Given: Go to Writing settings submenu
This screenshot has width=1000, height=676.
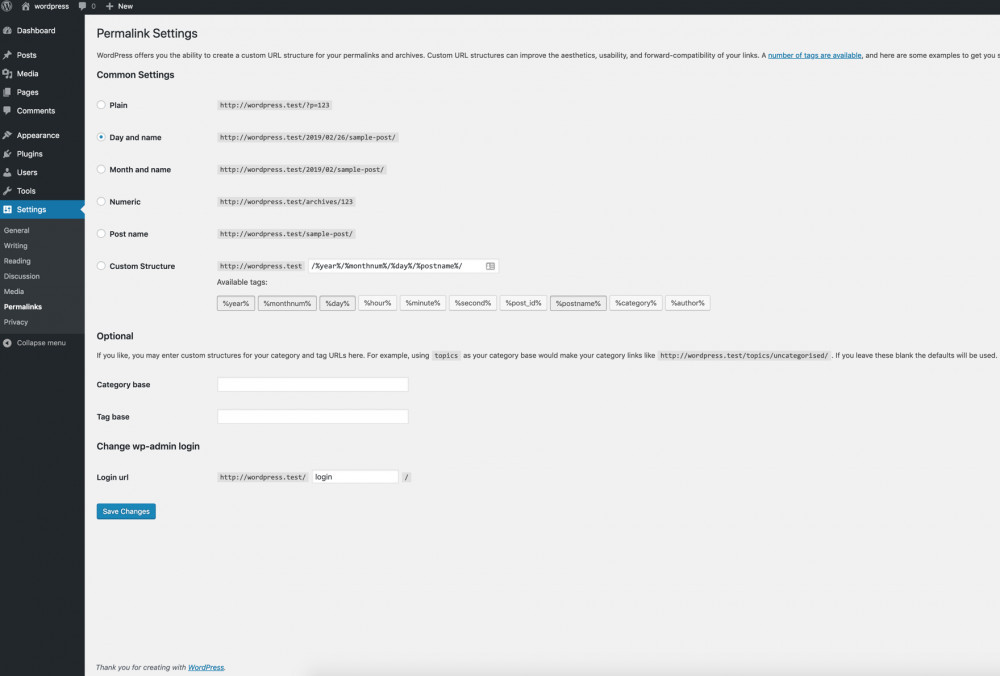Looking at the screenshot, I should coord(15,246).
